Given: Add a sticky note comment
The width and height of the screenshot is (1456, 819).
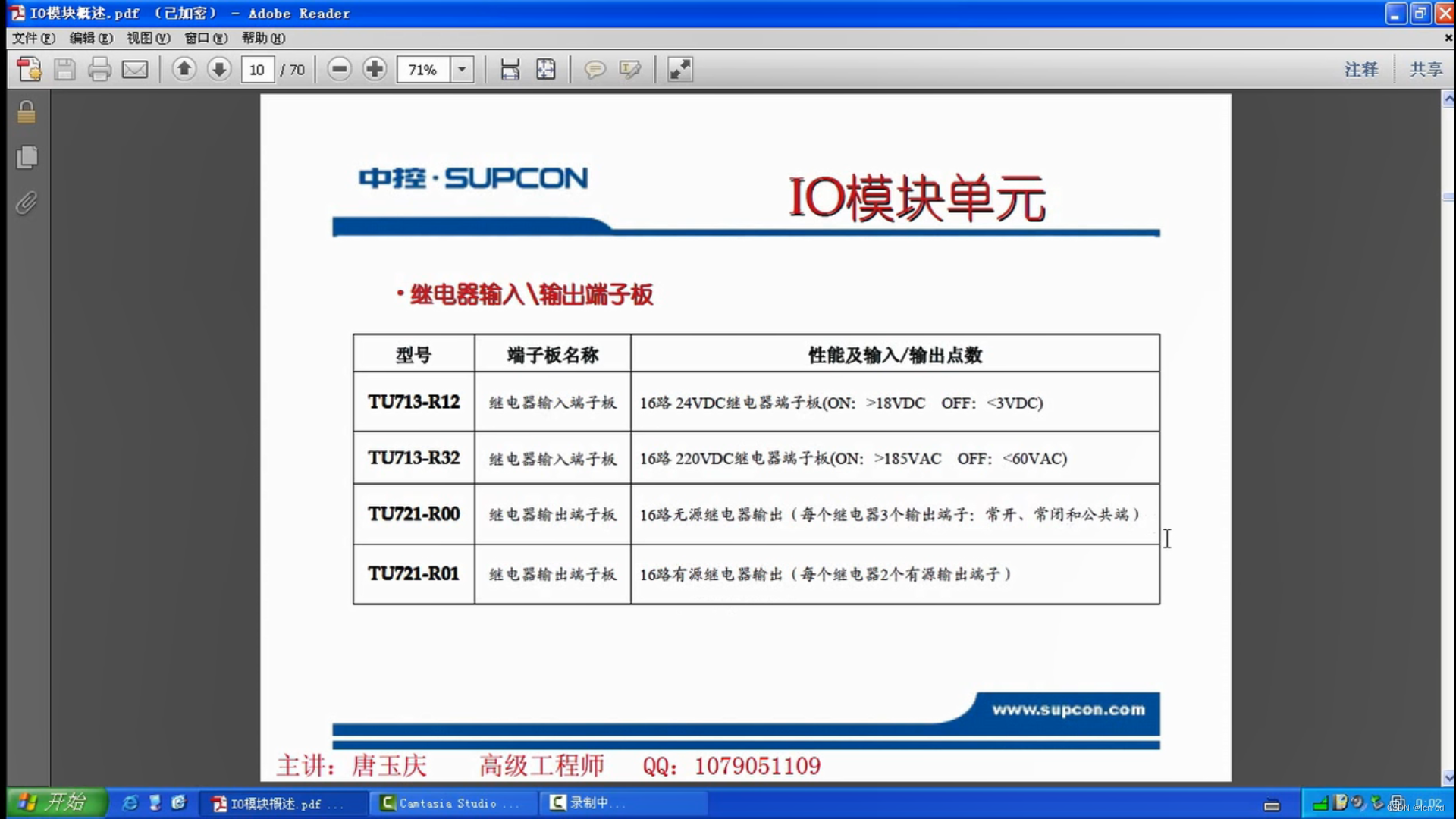Looking at the screenshot, I should (595, 70).
